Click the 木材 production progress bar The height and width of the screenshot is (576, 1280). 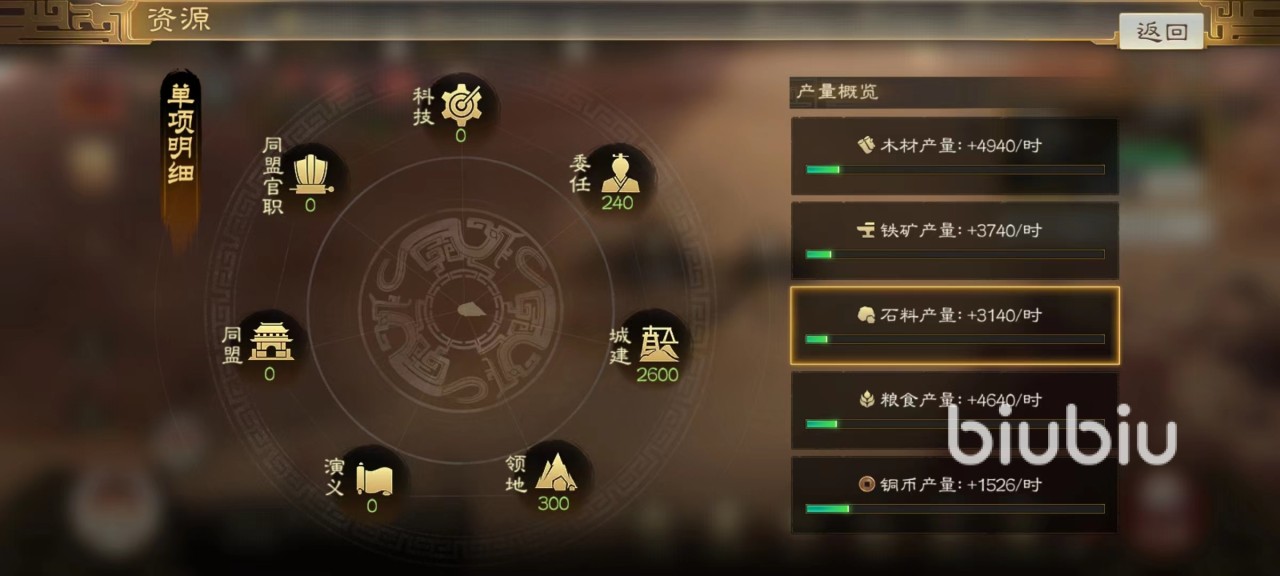click(955, 170)
